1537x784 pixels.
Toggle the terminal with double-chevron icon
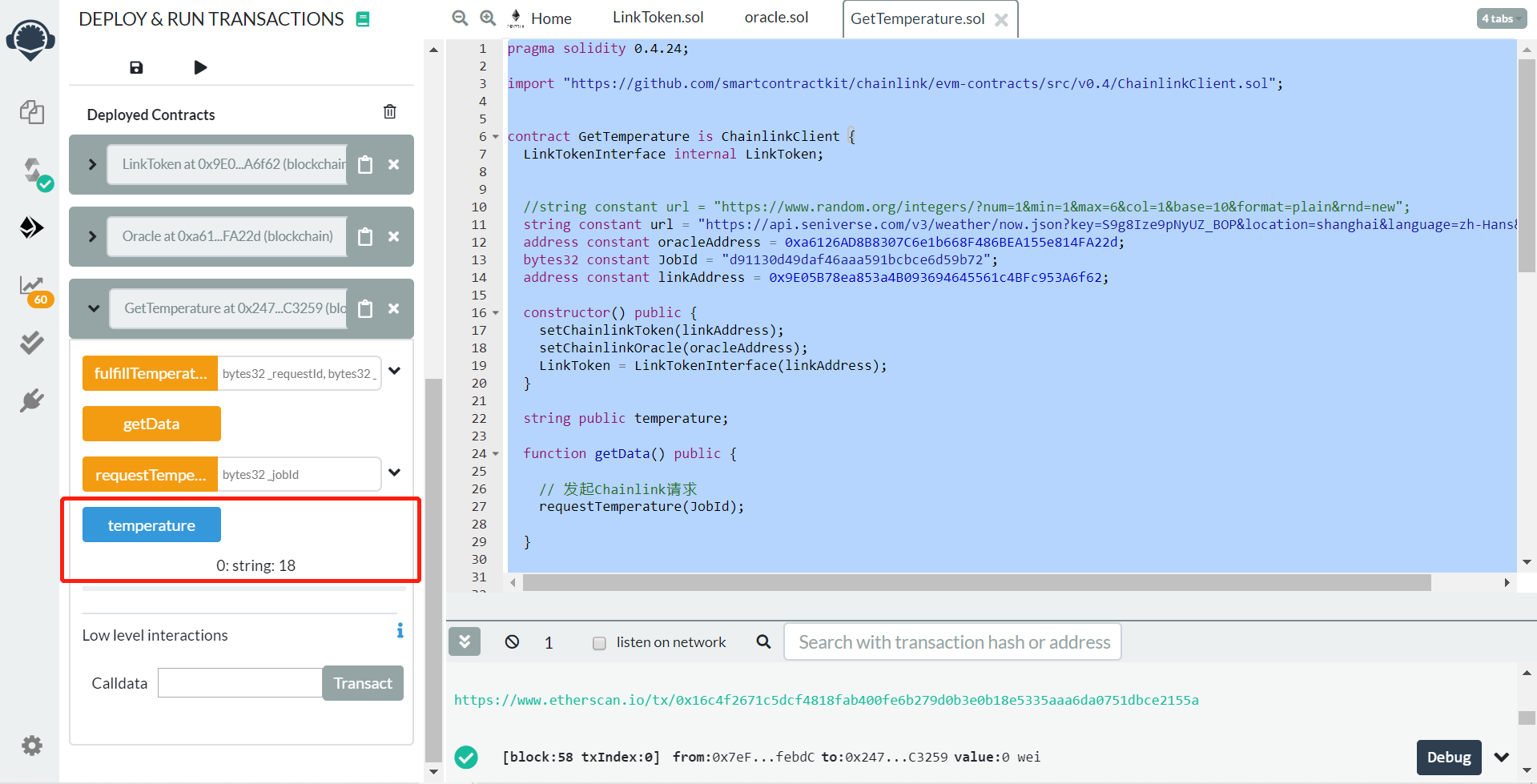[465, 641]
